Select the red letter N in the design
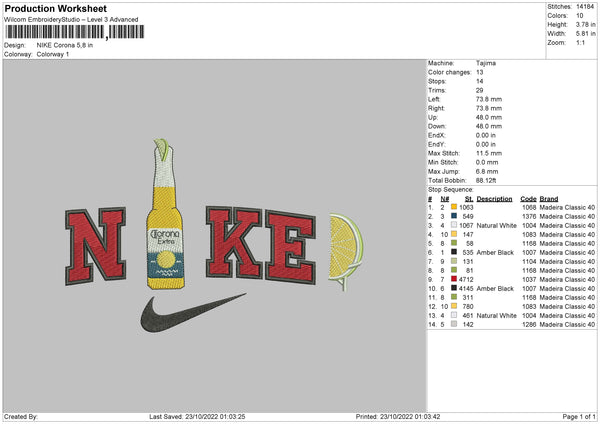The height and width of the screenshot is (424, 600). [96, 246]
